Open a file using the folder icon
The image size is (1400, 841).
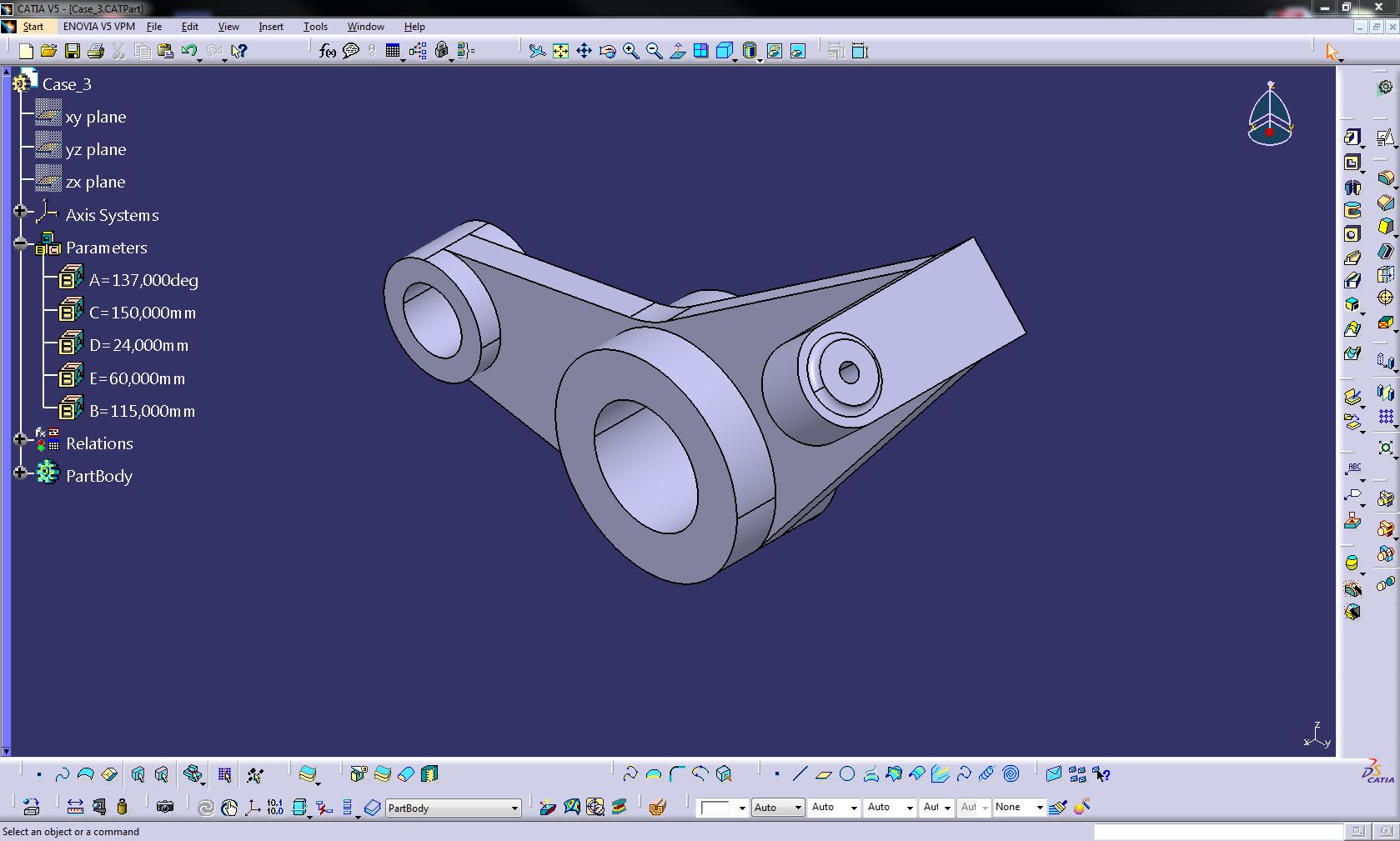[x=49, y=52]
